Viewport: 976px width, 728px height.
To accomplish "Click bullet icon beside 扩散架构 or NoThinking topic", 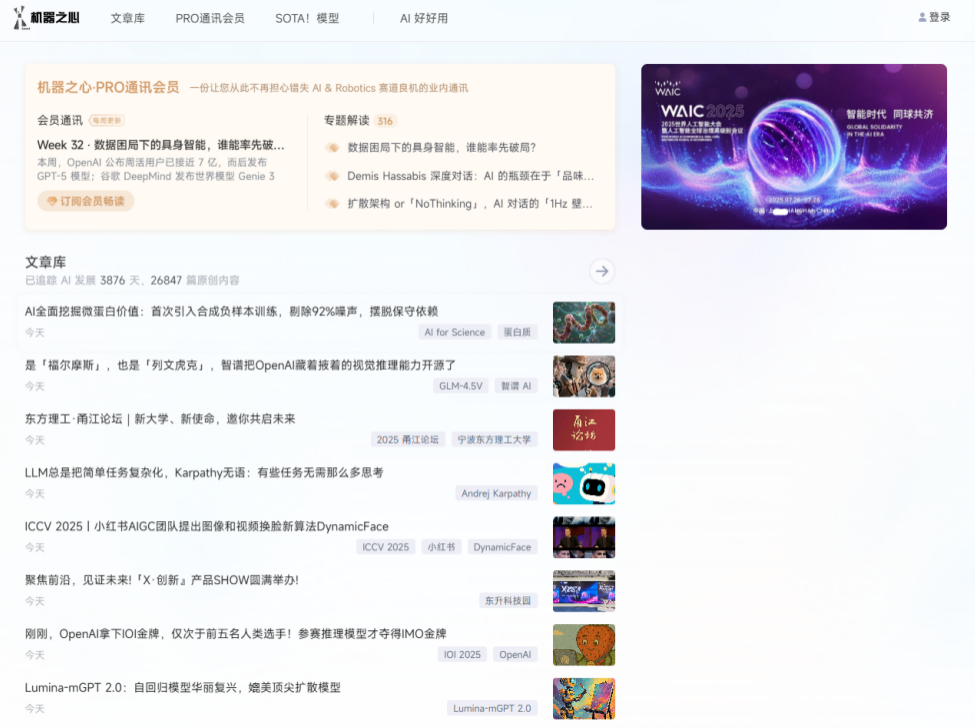I will (333, 203).
